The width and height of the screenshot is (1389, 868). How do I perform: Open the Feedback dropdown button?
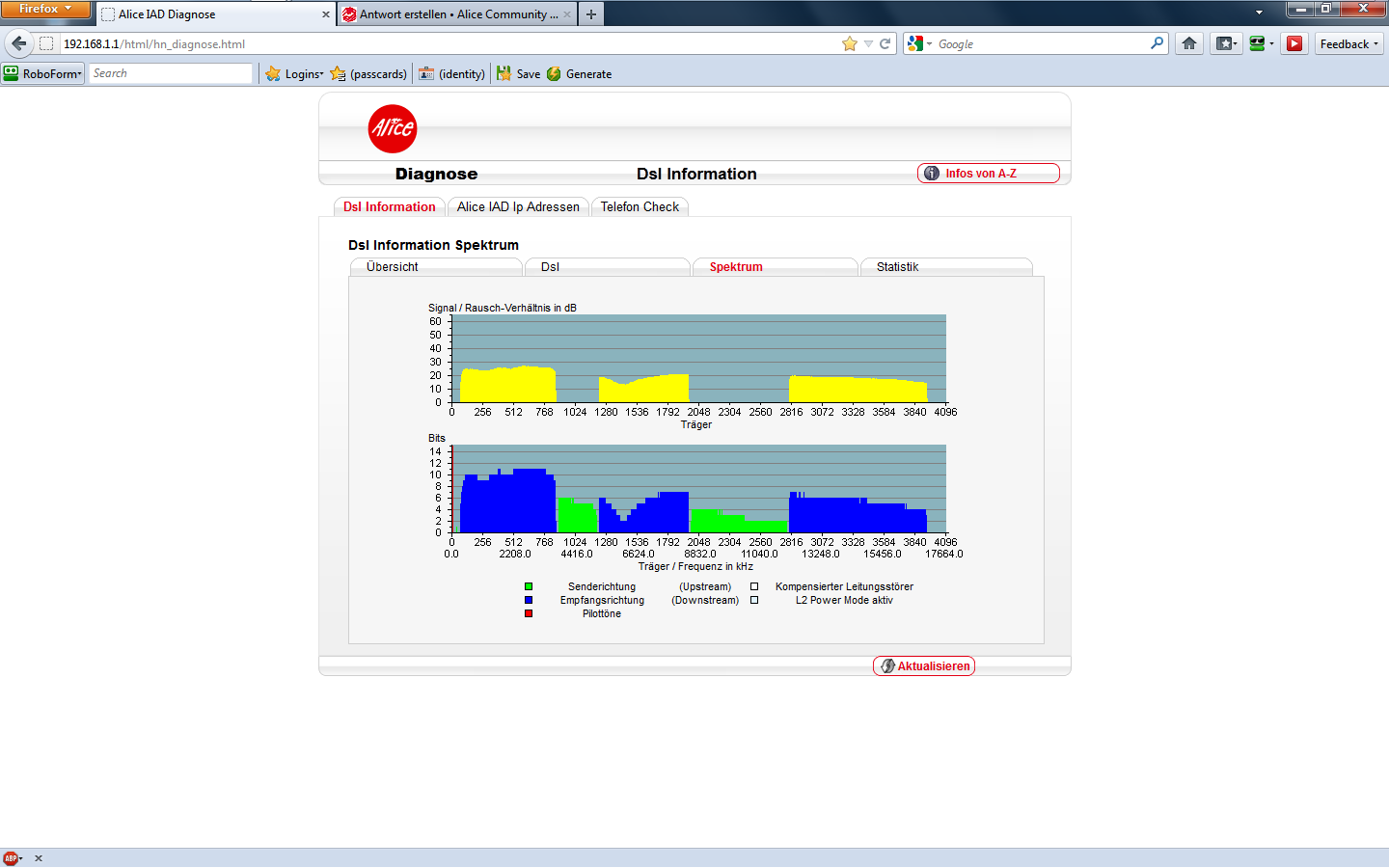coord(1348,43)
